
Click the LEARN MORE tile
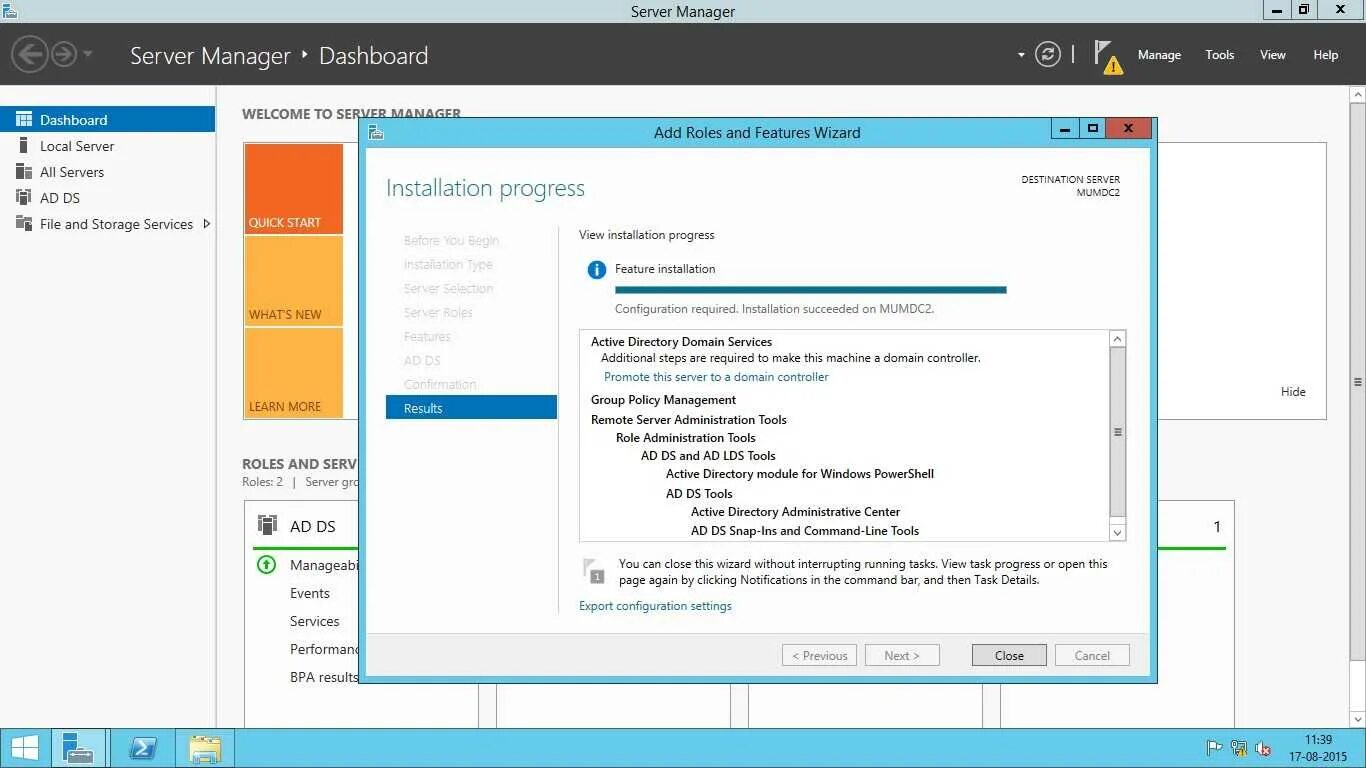[294, 373]
